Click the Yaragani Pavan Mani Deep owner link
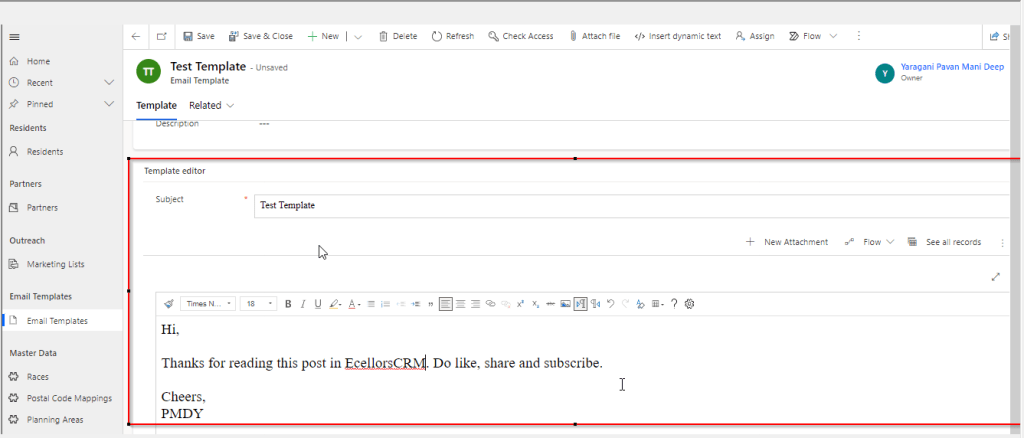Screen dimensions: 1024x438 (952, 66)
